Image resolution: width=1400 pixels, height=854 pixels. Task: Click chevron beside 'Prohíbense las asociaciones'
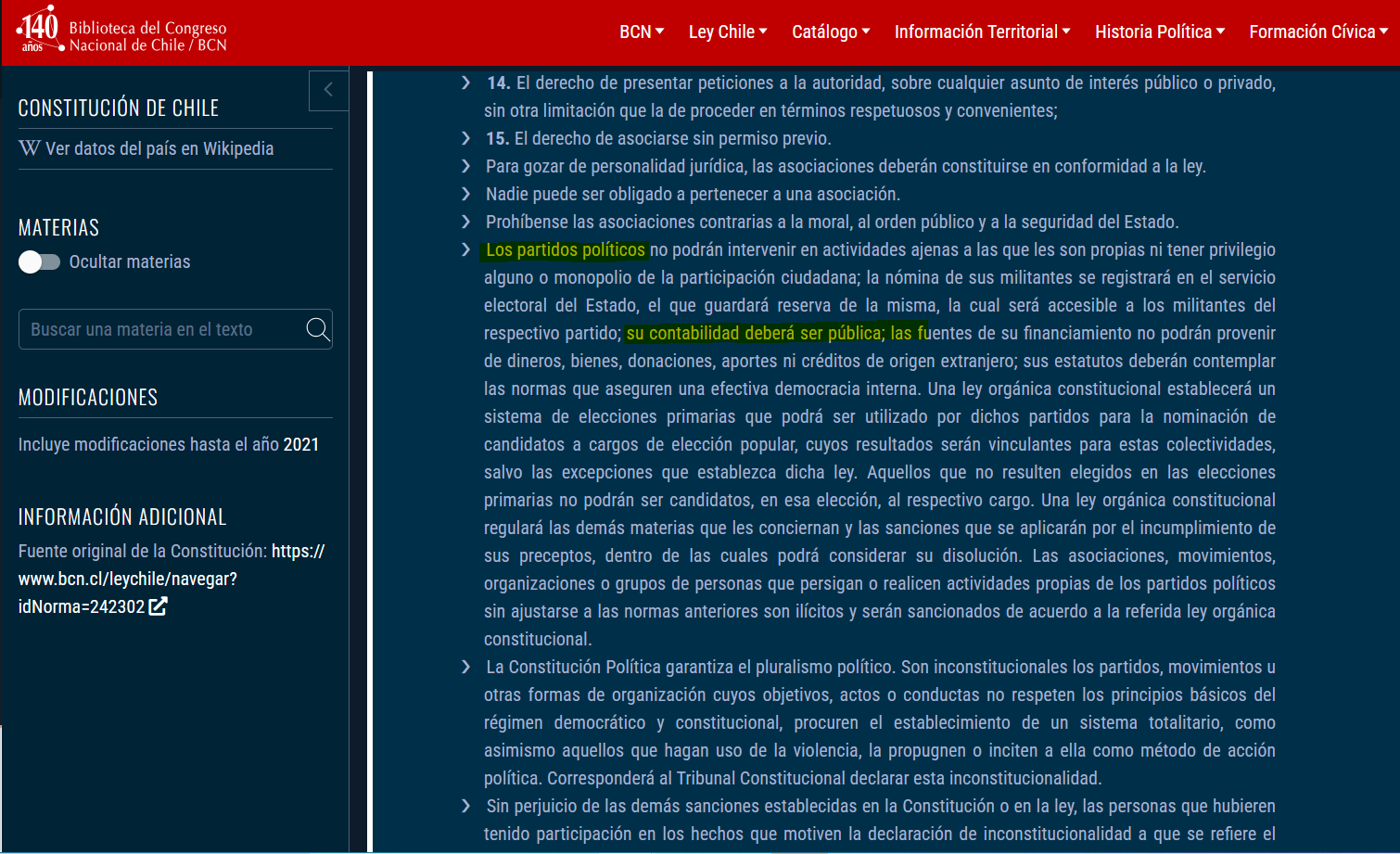coord(465,223)
